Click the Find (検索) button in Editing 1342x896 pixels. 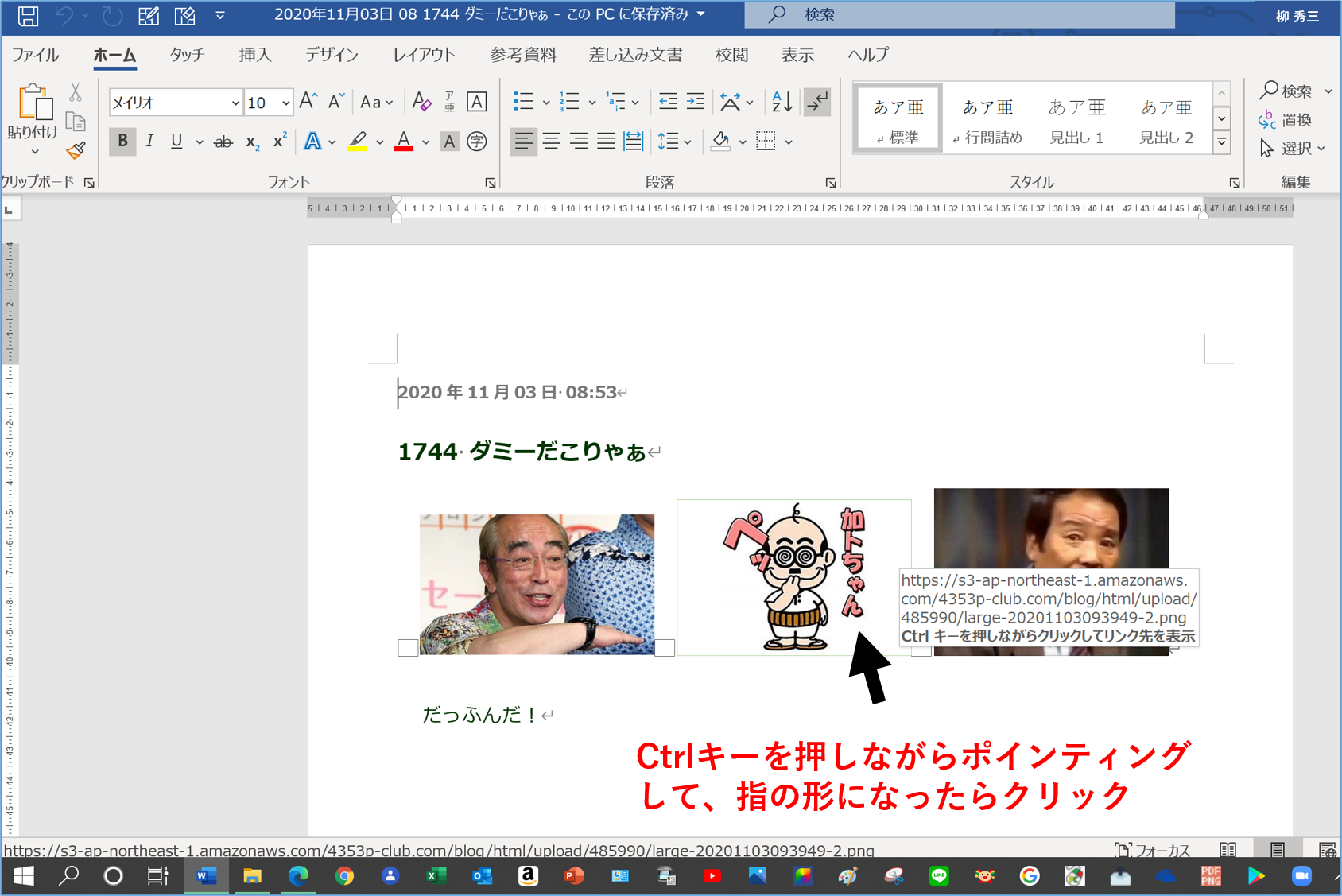click(x=1286, y=91)
